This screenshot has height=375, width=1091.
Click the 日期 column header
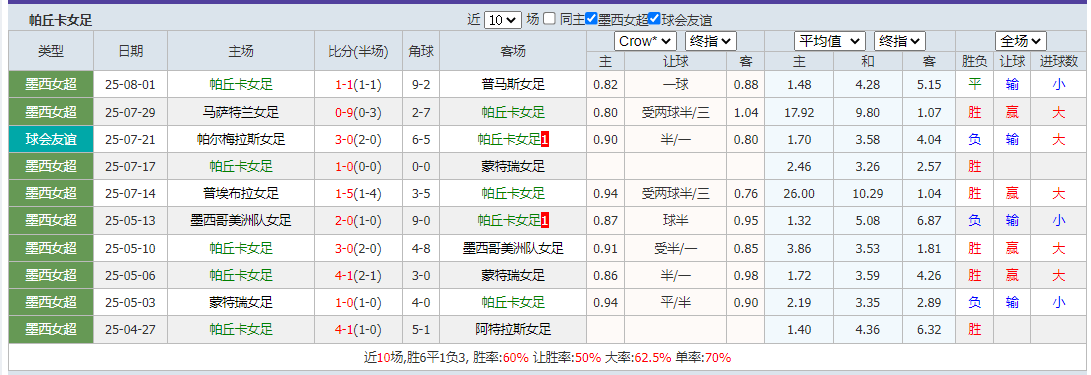point(130,51)
